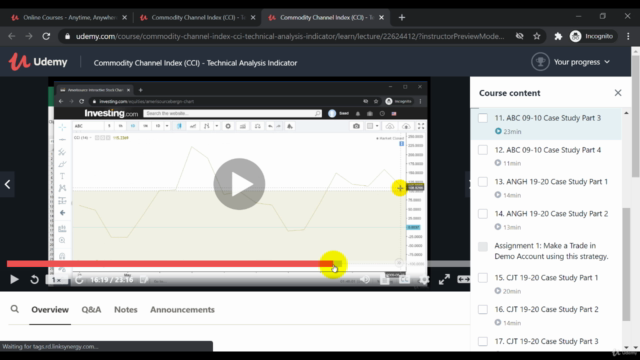Image resolution: width=640 pixels, height=360 pixels.
Task: Open lecture '16. CJT 19-20 Case Study Part 2'
Action: click(547, 309)
